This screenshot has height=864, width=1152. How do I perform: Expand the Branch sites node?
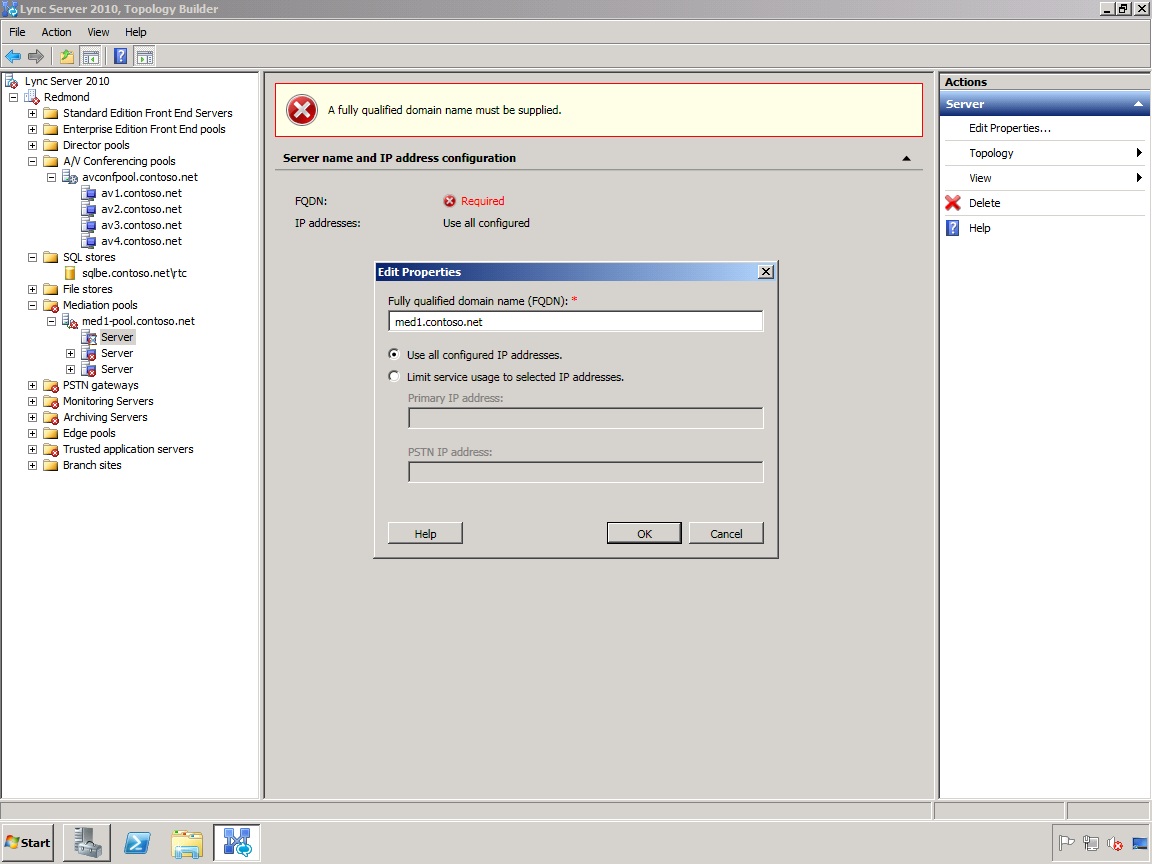32,466
